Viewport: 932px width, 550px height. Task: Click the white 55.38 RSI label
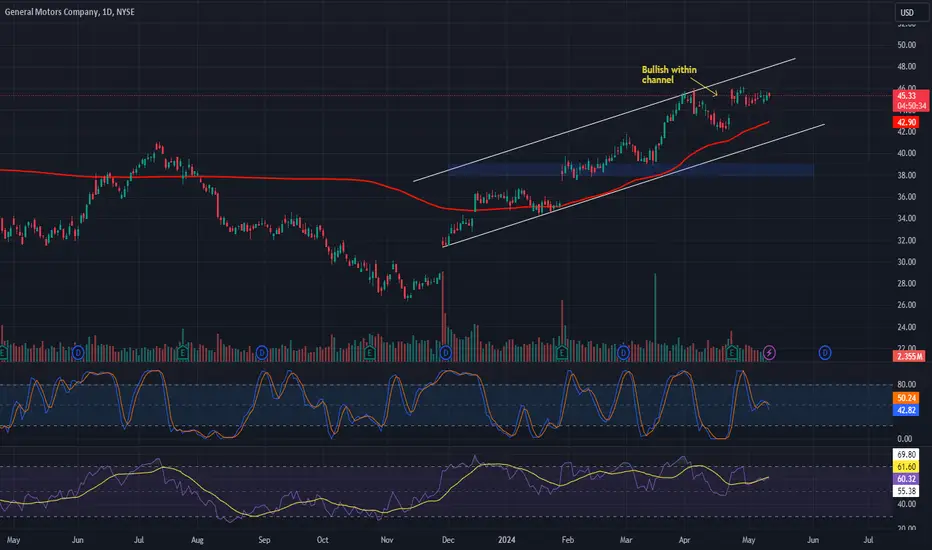(906, 491)
